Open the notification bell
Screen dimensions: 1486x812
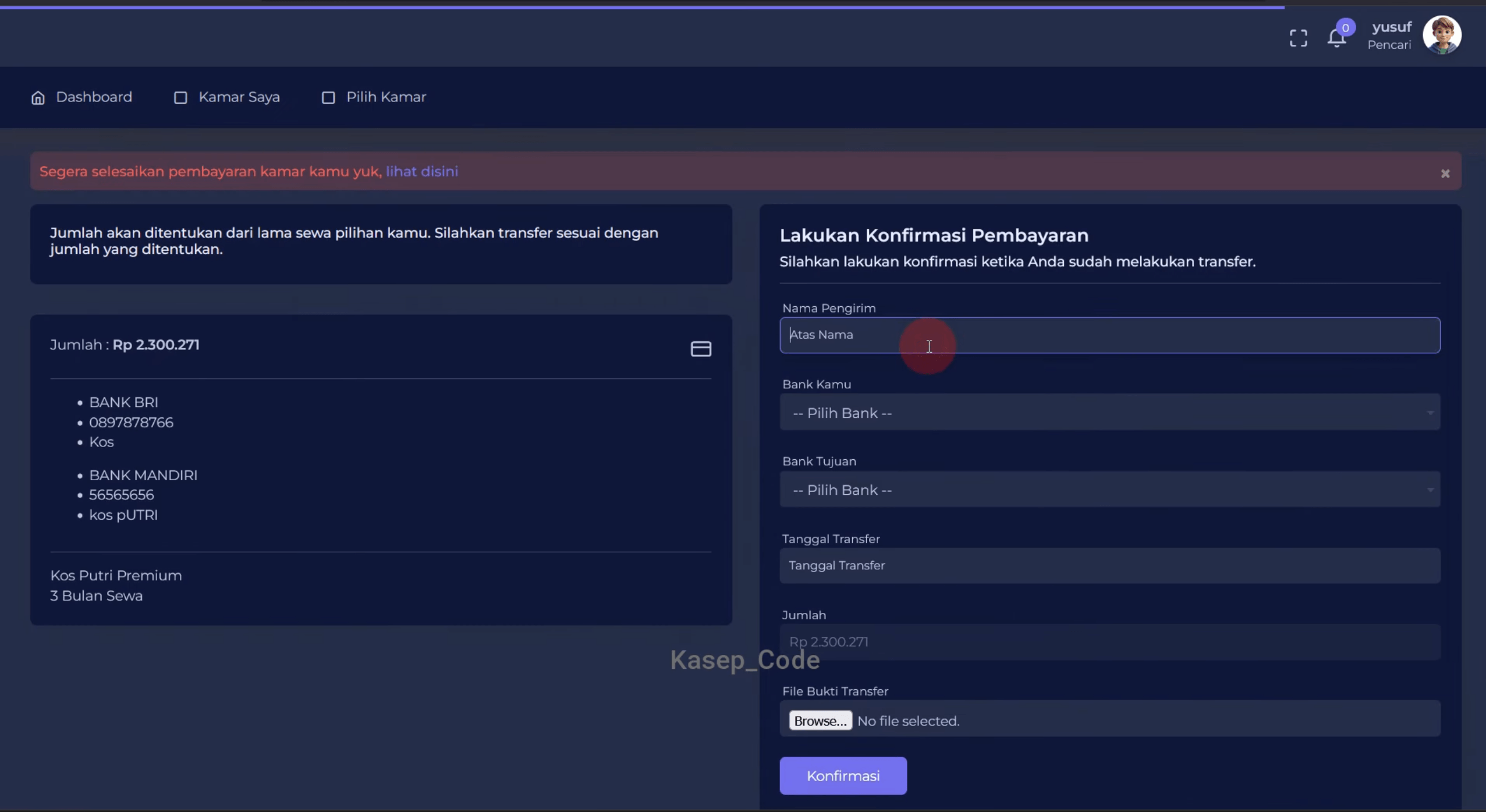click(x=1337, y=38)
